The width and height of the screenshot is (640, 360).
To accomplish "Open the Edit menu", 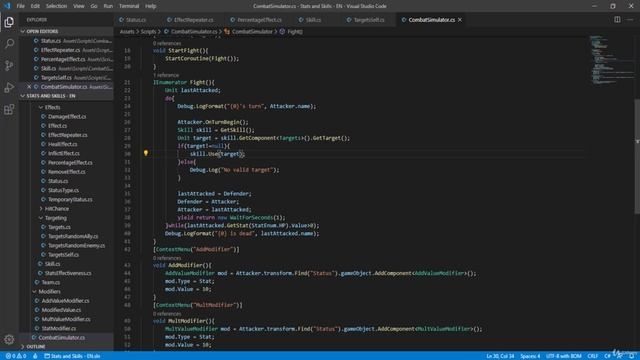I will click(x=35, y=6).
